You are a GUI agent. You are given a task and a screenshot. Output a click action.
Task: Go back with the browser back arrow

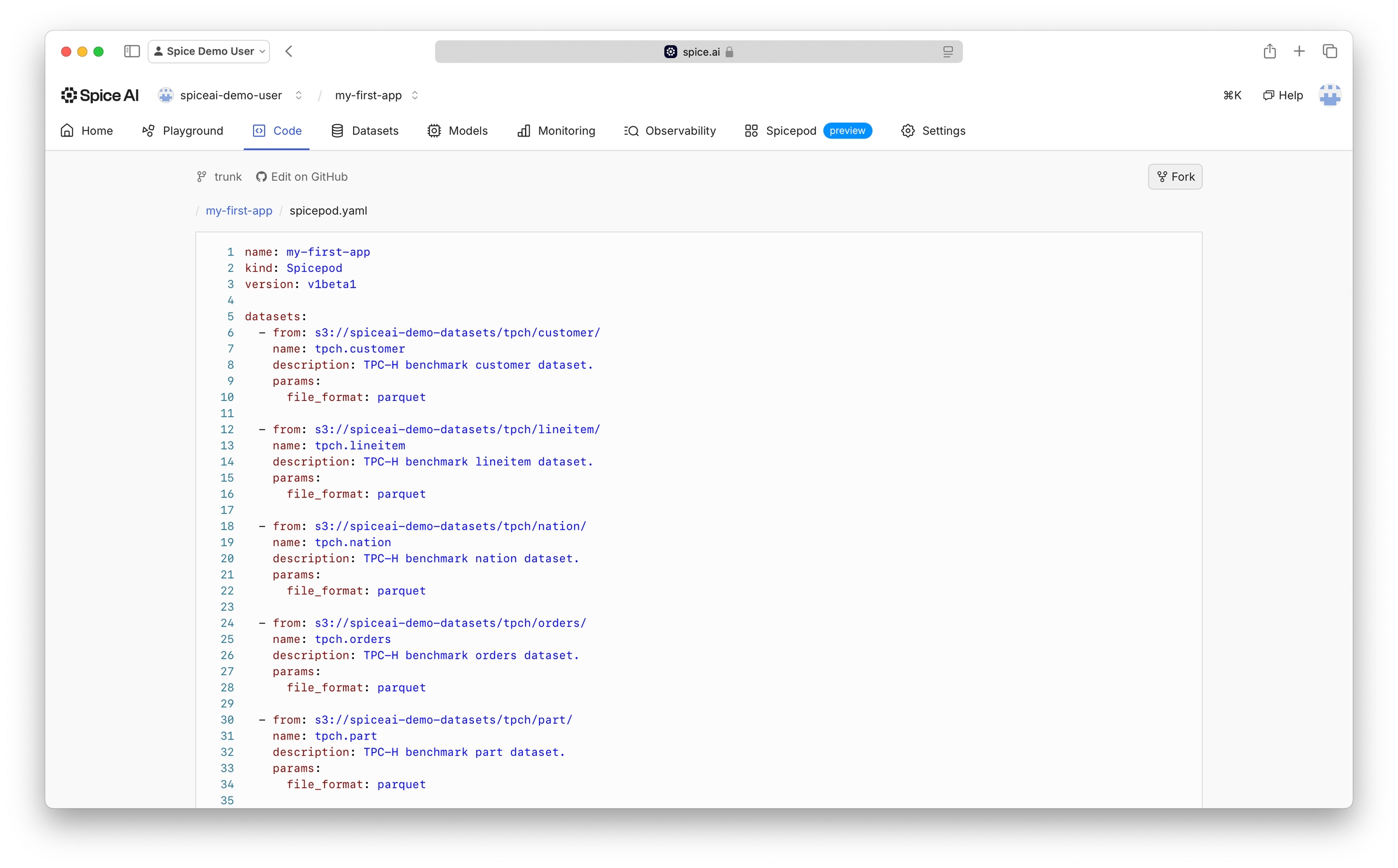(289, 52)
